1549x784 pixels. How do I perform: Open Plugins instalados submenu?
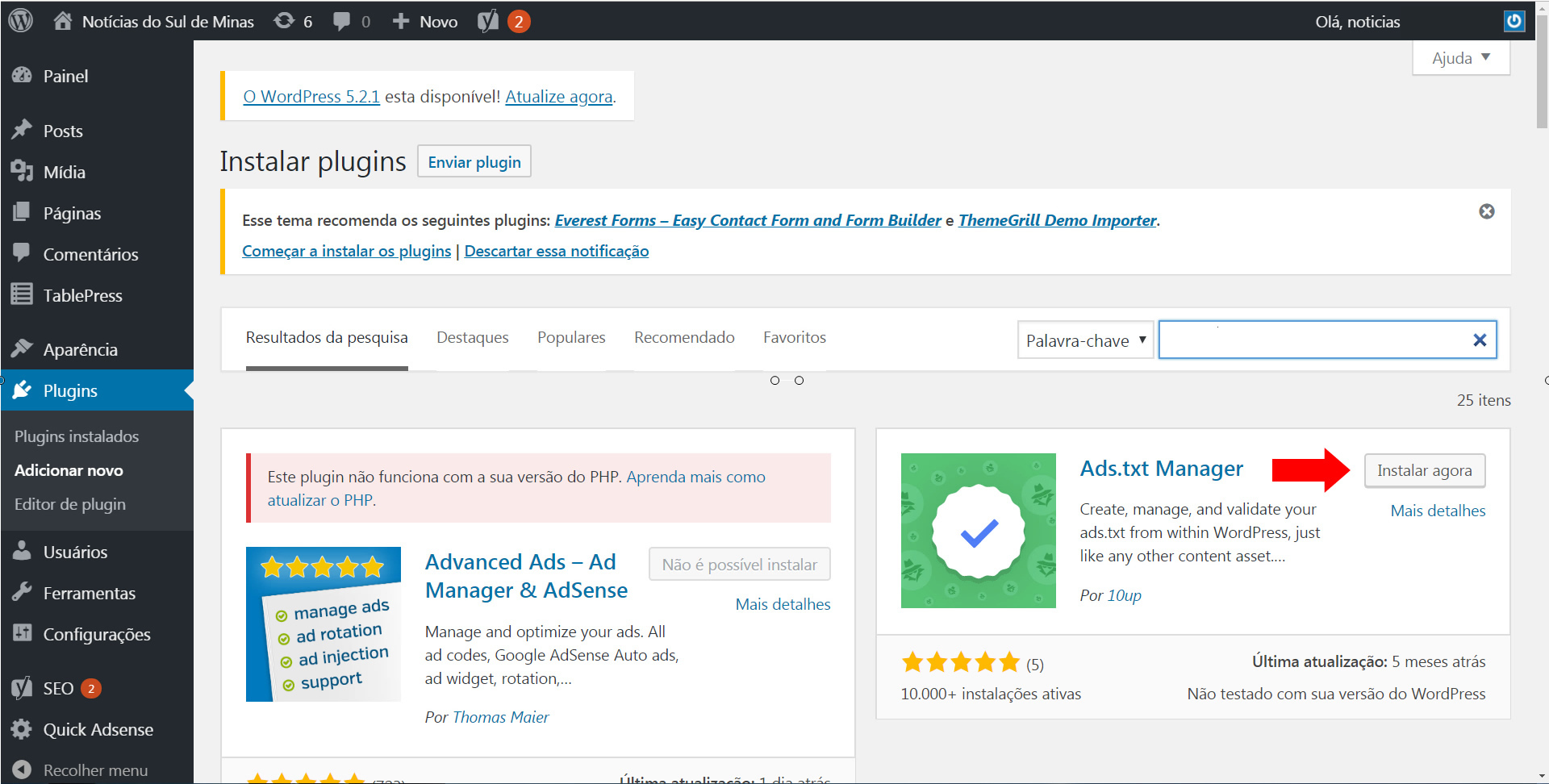[77, 436]
